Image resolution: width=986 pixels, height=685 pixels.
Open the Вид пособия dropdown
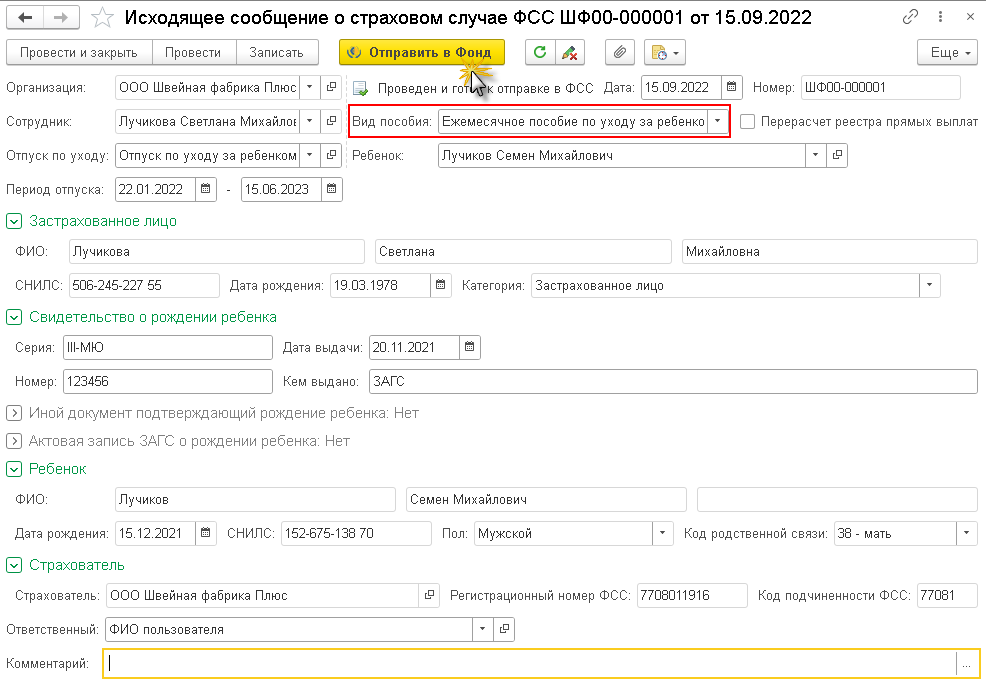(718, 122)
